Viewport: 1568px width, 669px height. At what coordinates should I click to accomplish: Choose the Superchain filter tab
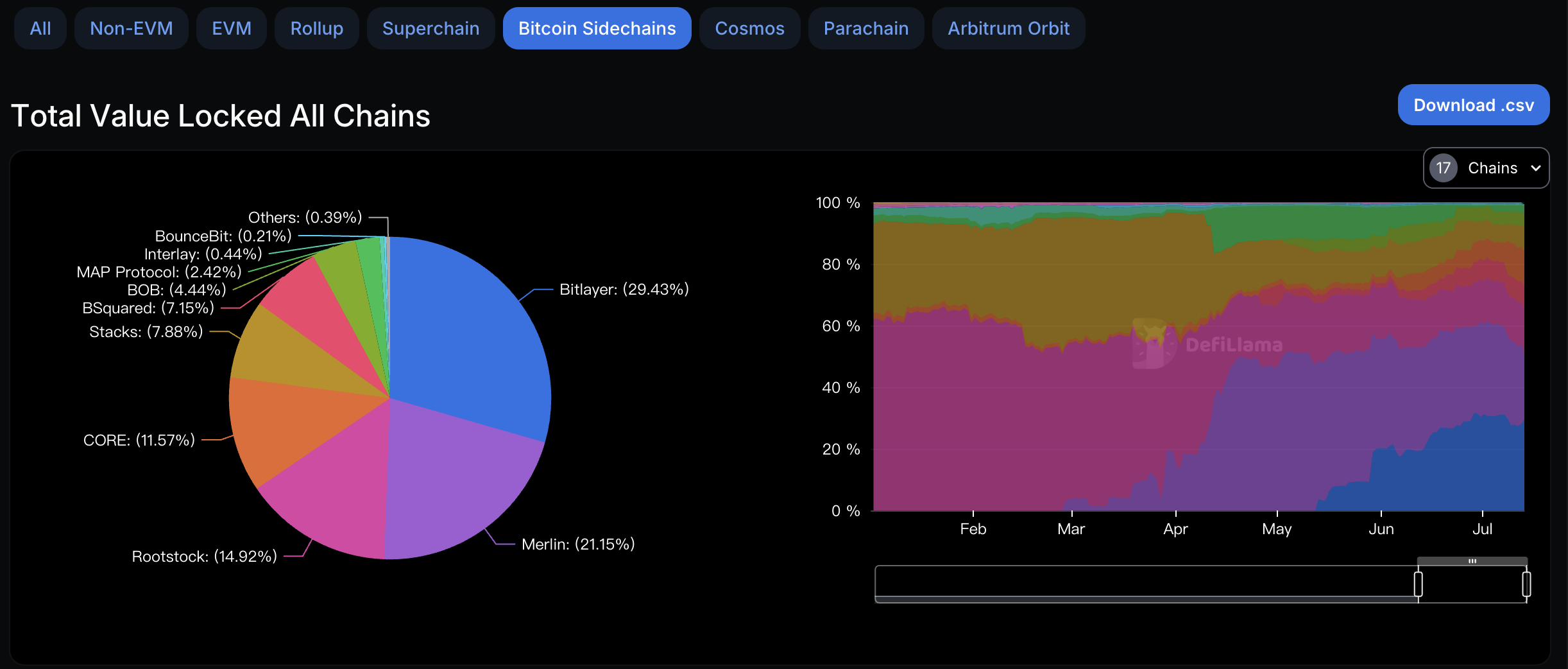click(x=430, y=28)
